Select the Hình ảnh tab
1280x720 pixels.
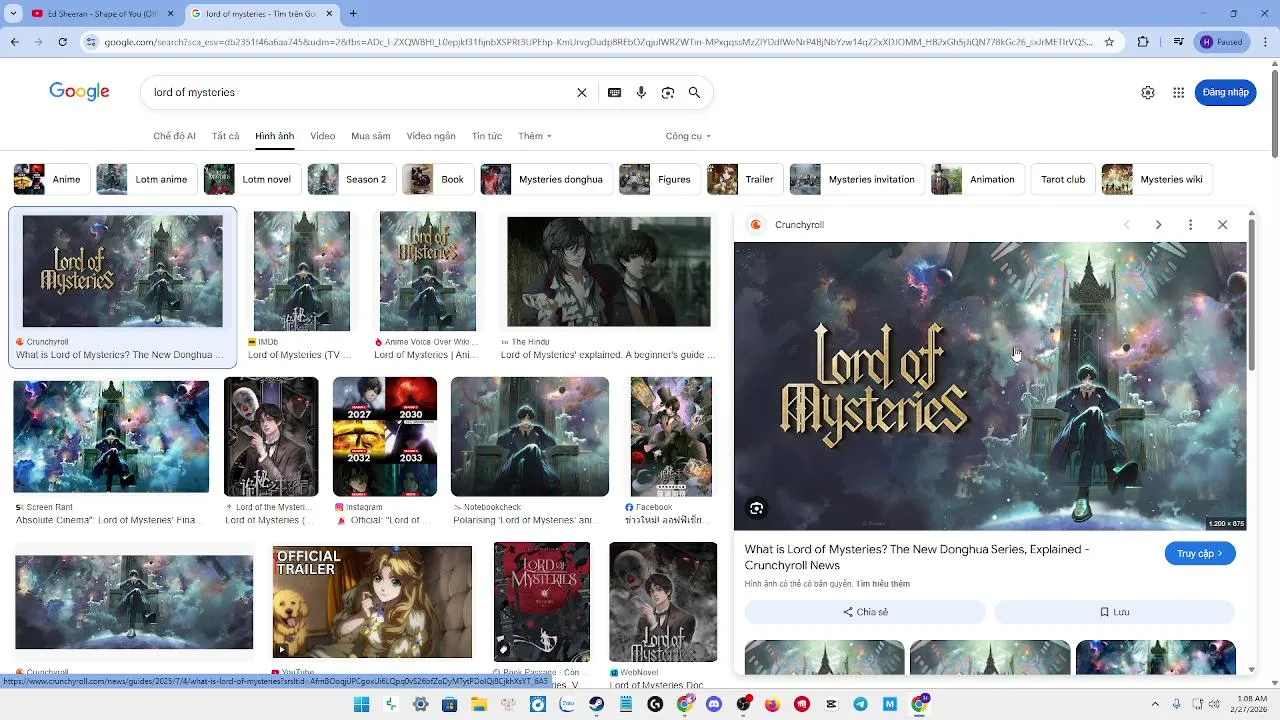274,136
